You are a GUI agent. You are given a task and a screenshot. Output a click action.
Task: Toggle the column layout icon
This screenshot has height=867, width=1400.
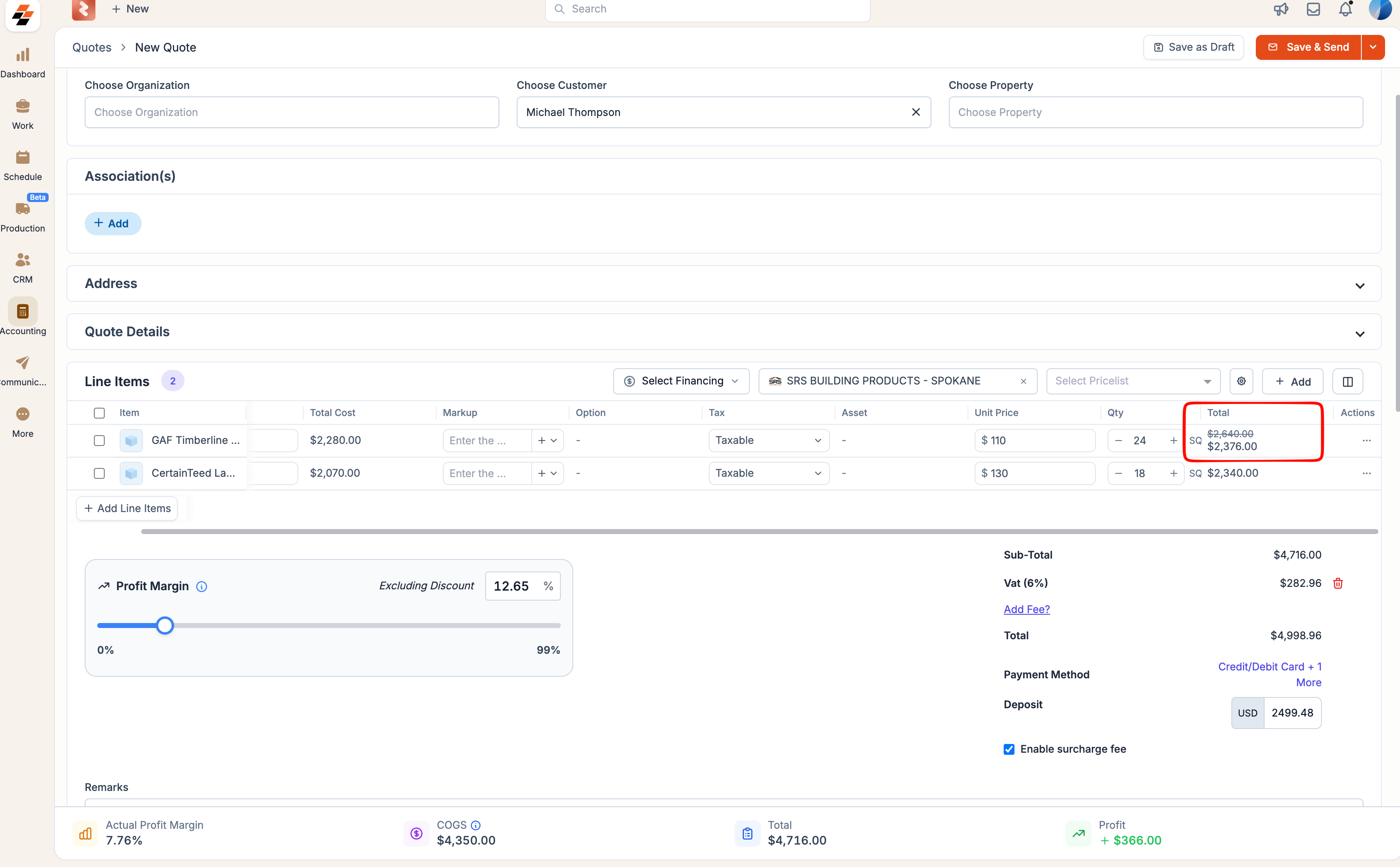pyautogui.click(x=1347, y=381)
